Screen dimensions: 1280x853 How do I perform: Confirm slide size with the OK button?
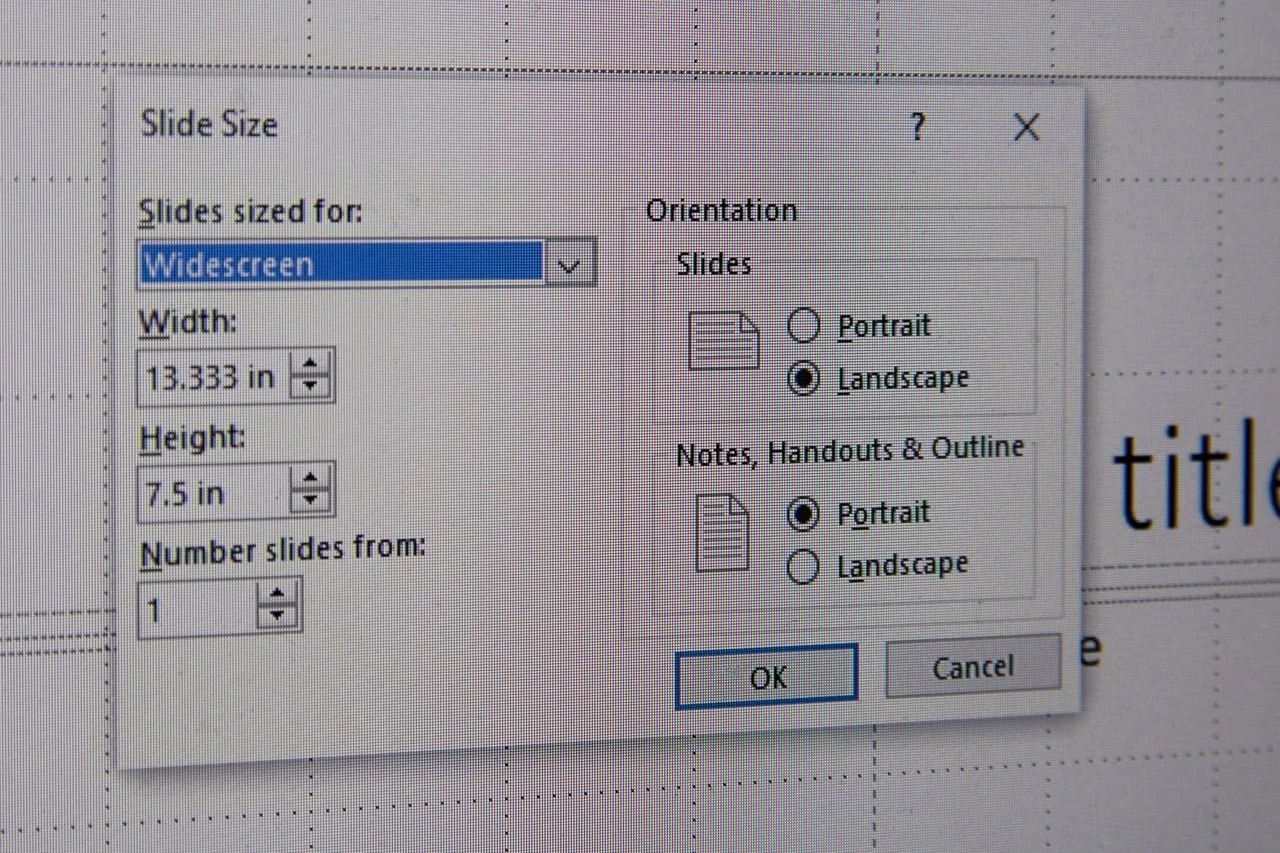766,677
